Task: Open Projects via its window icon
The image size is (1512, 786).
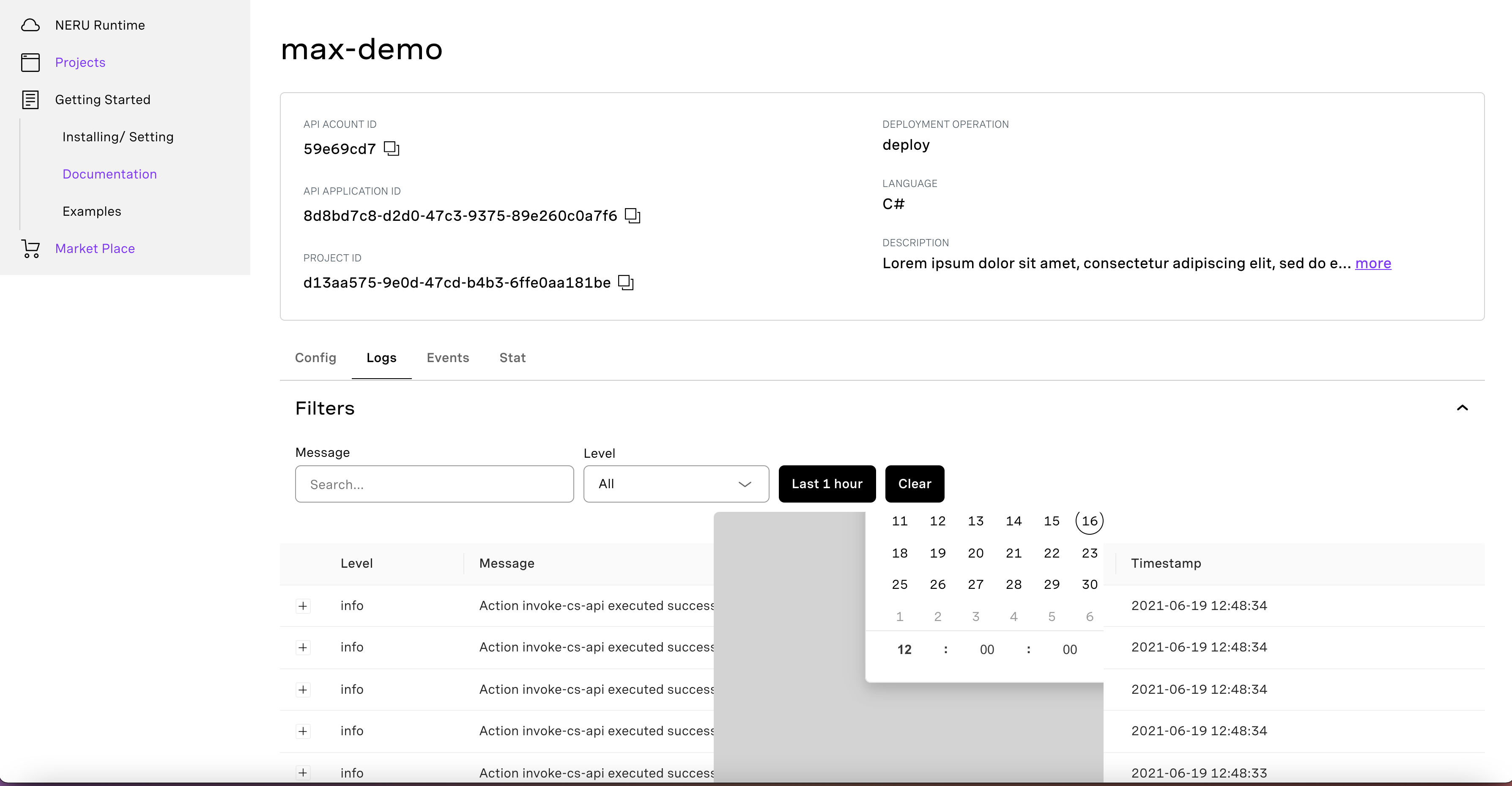Action: [30, 62]
